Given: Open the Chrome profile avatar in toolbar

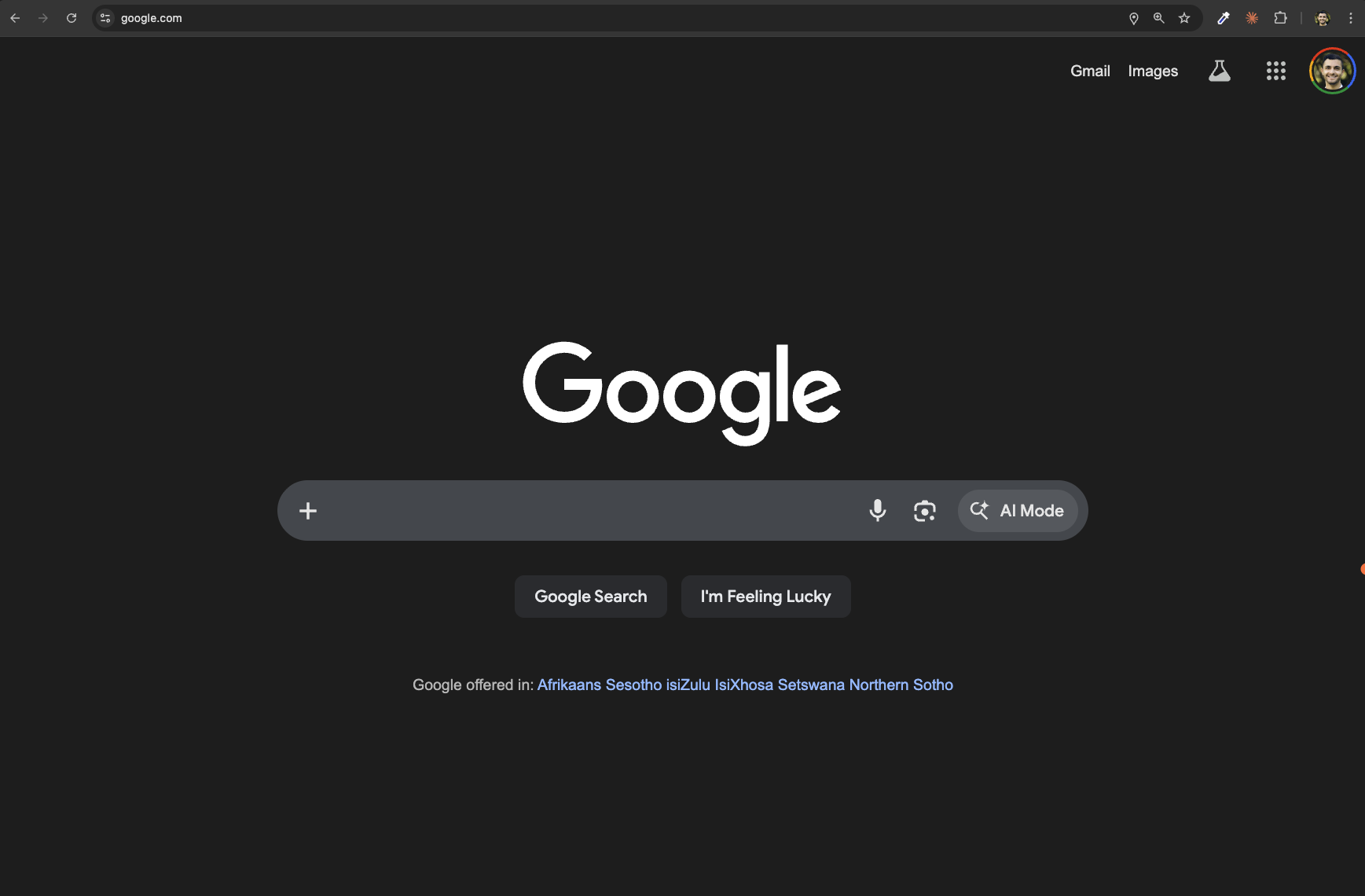Looking at the screenshot, I should point(1323,18).
